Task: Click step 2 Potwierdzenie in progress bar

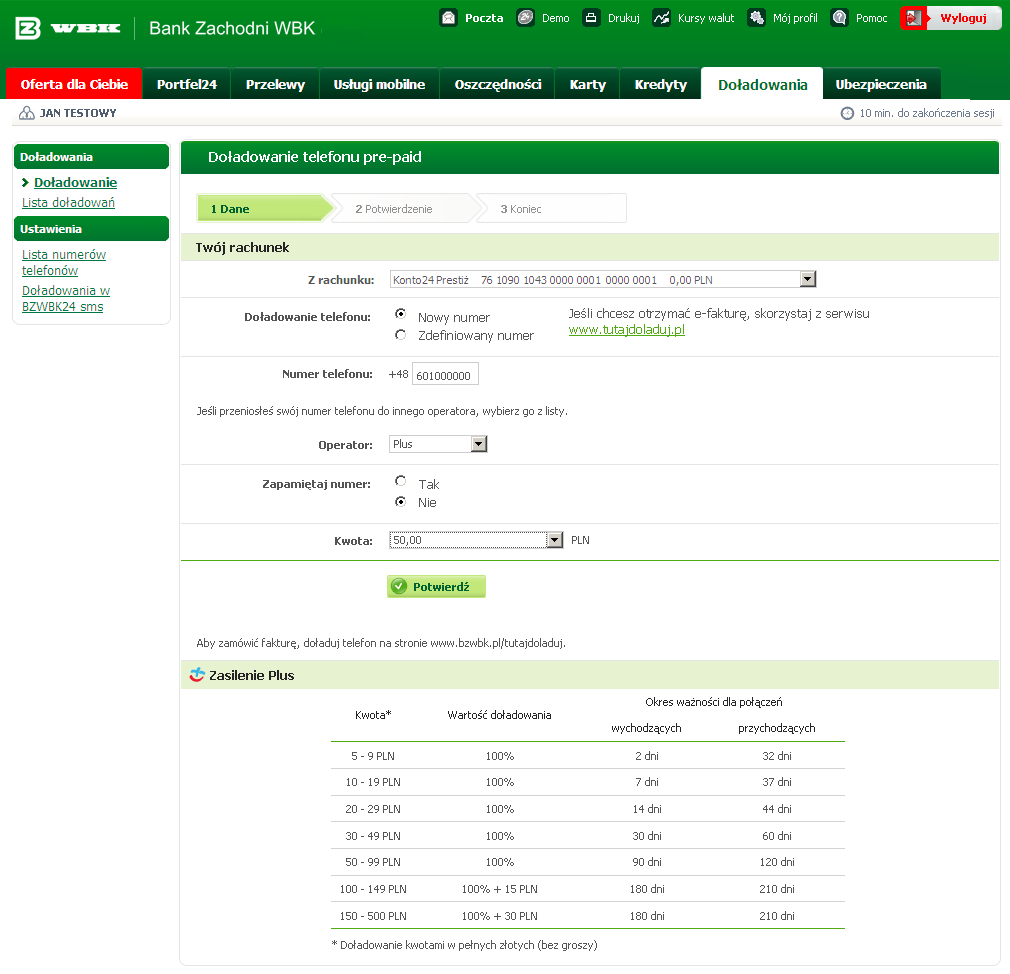Action: coord(404,209)
